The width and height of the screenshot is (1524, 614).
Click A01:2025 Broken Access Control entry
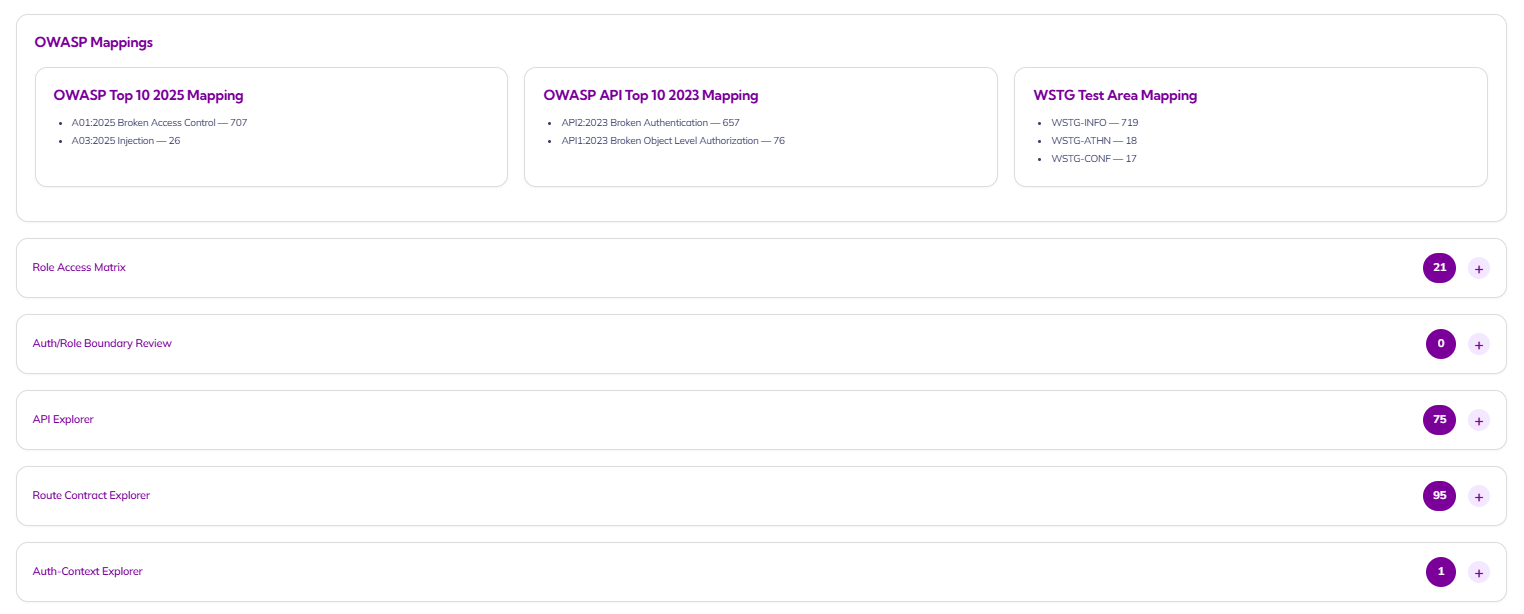click(159, 123)
